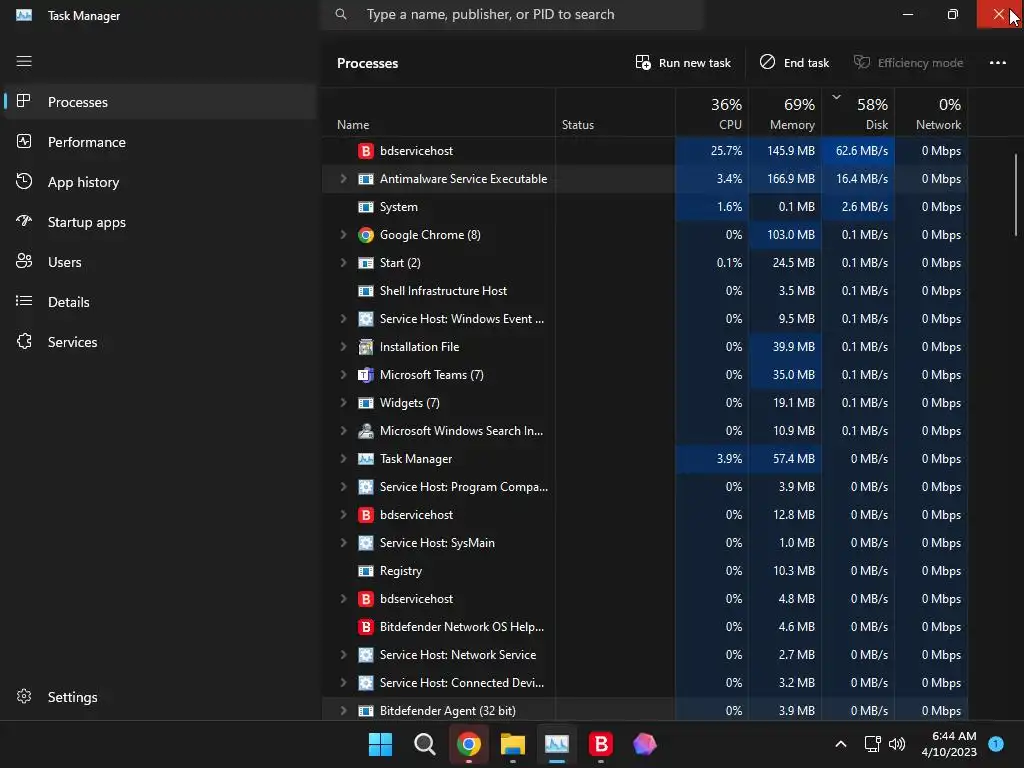Click the Bitdefender Network OS Helper icon
This screenshot has height=768, width=1024.
(x=366, y=627)
